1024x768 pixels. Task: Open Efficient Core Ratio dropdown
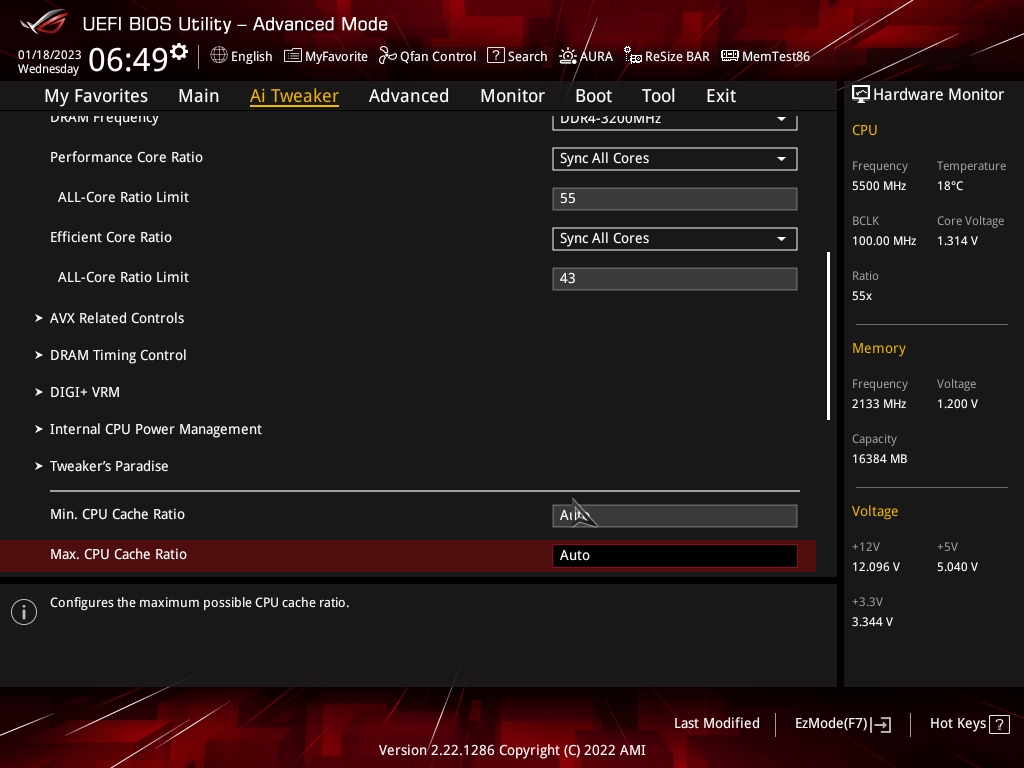point(675,239)
